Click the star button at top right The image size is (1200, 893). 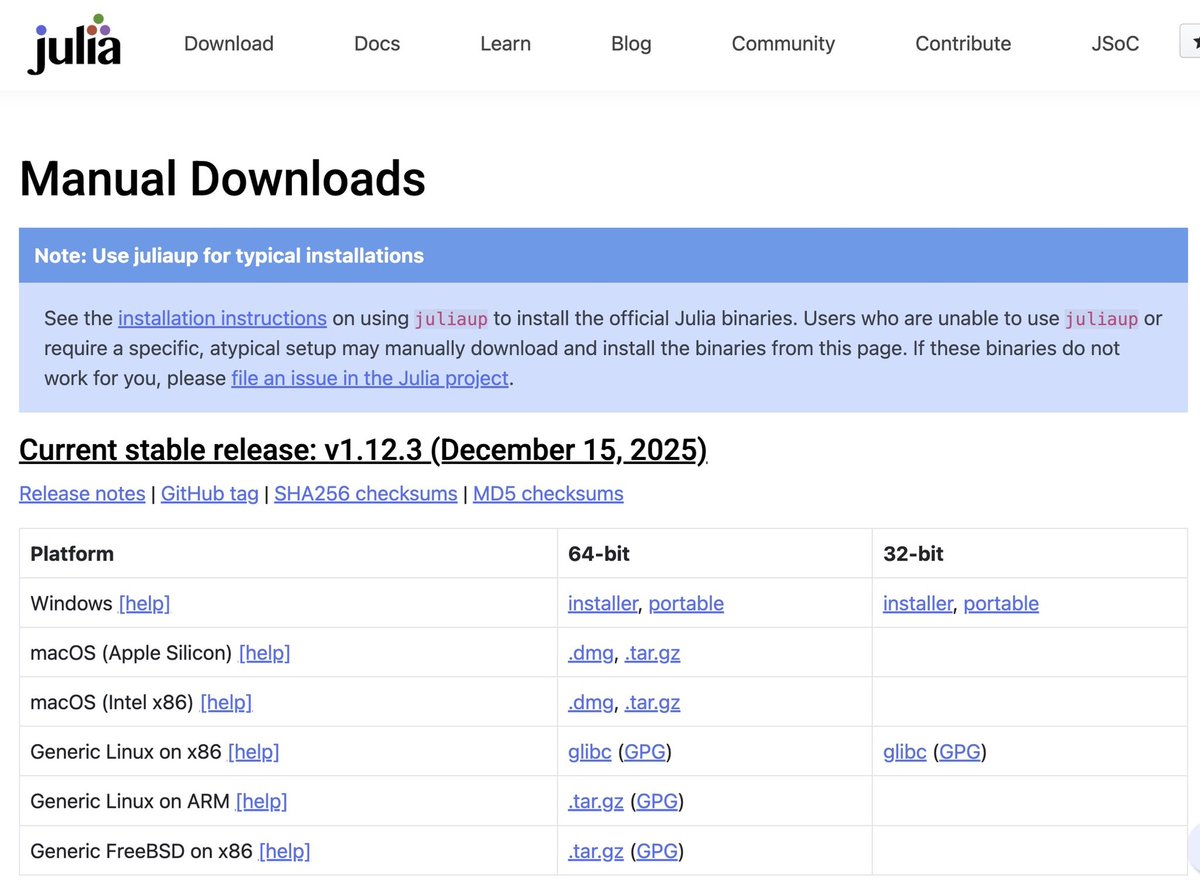point(1190,43)
